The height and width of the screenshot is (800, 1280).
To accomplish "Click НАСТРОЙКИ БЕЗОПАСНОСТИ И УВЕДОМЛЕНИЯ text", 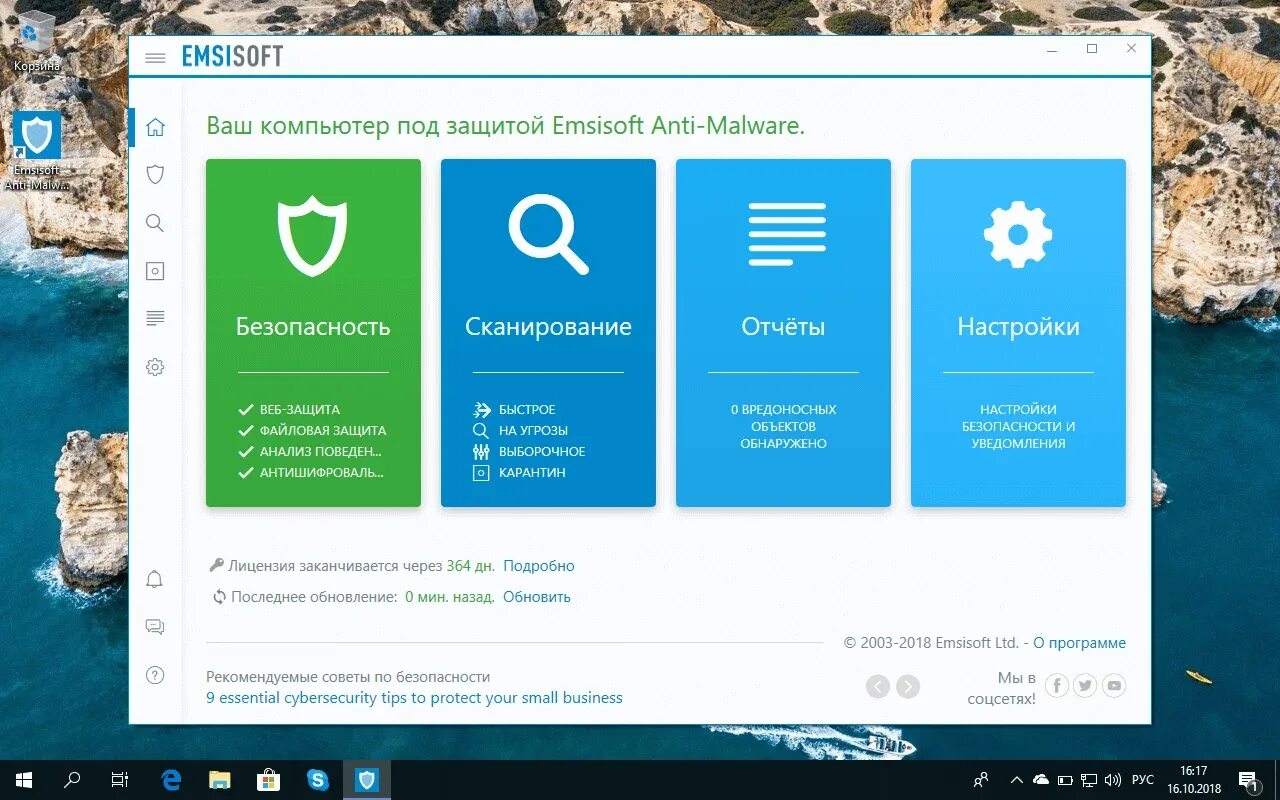I will (x=1018, y=426).
